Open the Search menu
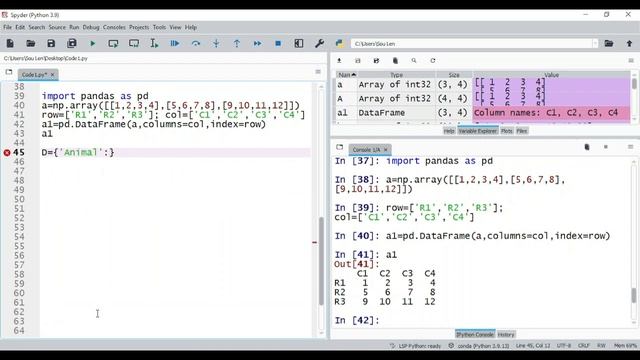Image resolution: width=640 pixels, height=360 pixels. pyautogui.click(x=37, y=27)
